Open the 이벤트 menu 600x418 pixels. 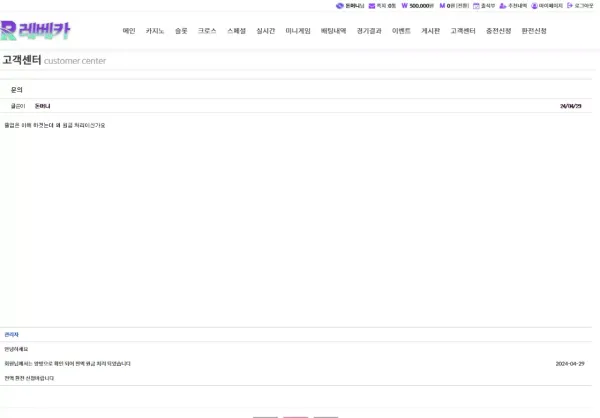[401, 31]
